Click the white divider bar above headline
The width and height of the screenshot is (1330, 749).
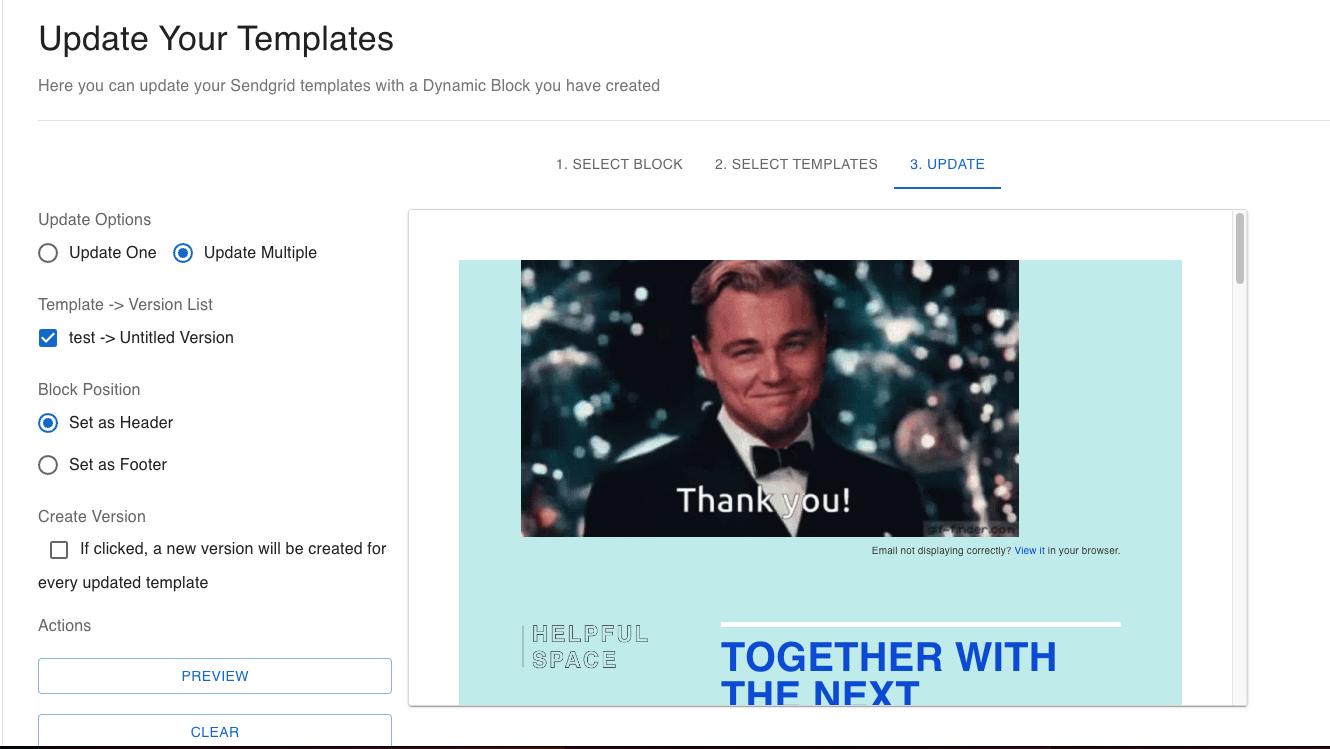pyautogui.click(x=921, y=624)
